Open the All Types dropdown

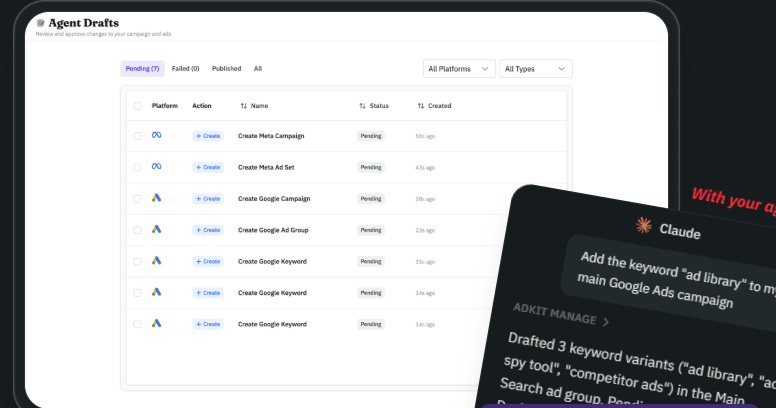coord(535,69)
